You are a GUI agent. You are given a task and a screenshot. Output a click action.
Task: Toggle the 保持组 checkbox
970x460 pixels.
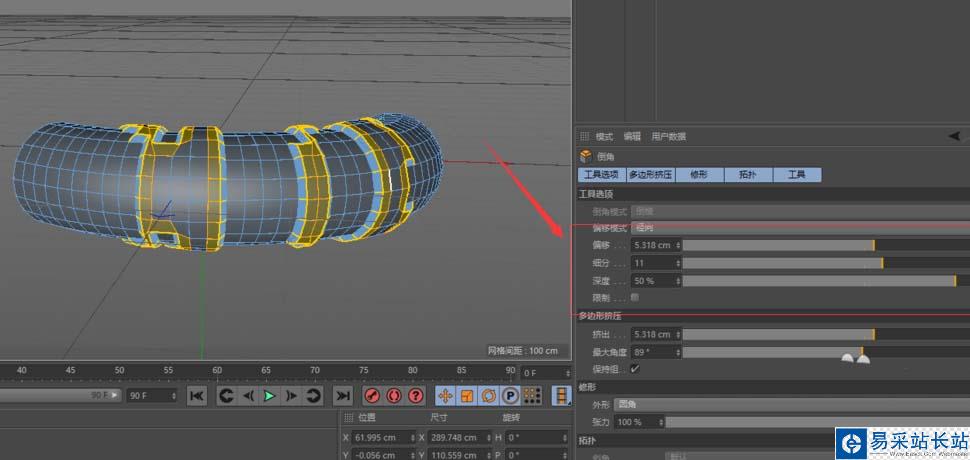635,368
